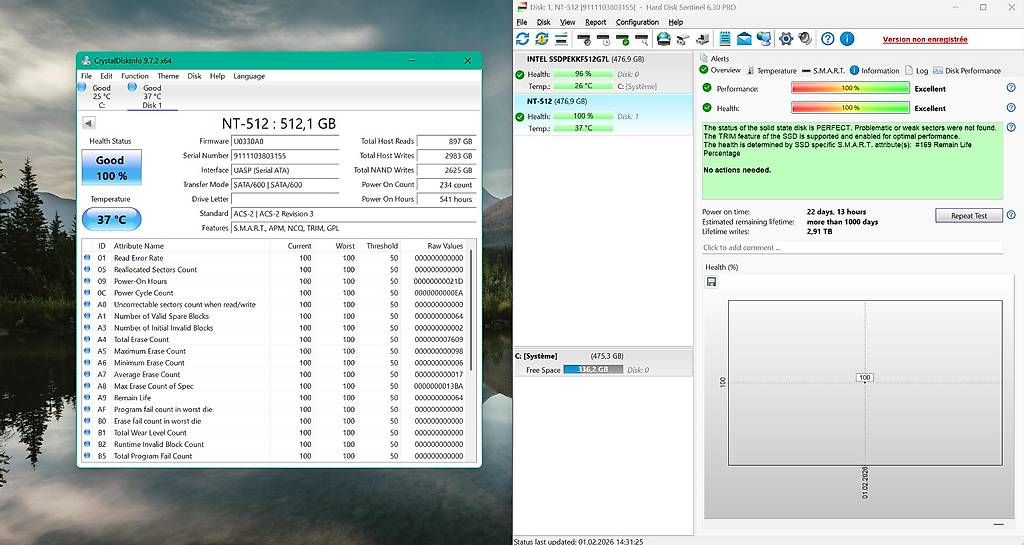Select the INTEL SSDPEKKF512G7L disk entry
1024x545 pixels.
point(603,72)
